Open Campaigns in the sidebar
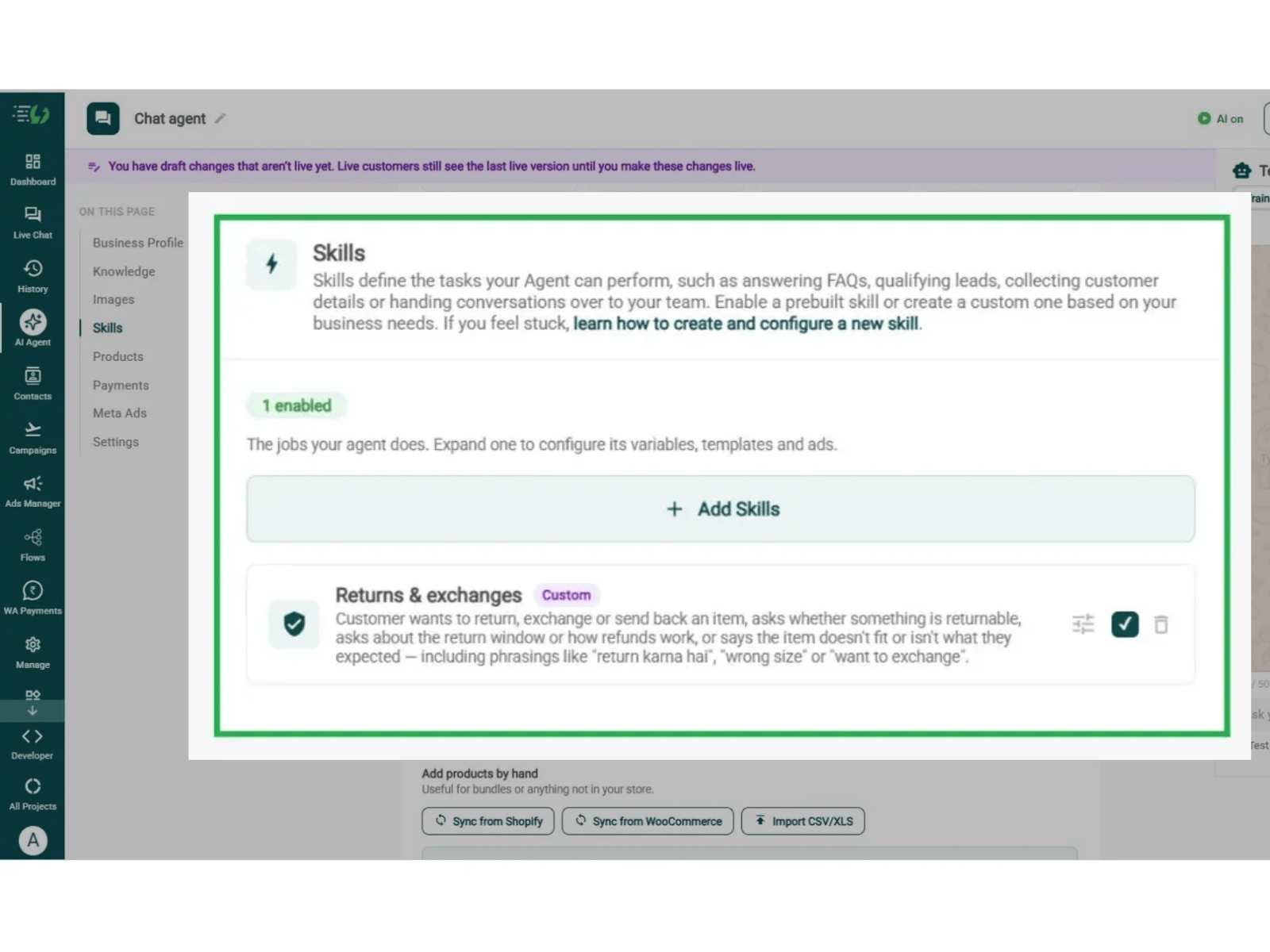The width and height of the screenshot is (1270, 952). click(x=33, y=438)
